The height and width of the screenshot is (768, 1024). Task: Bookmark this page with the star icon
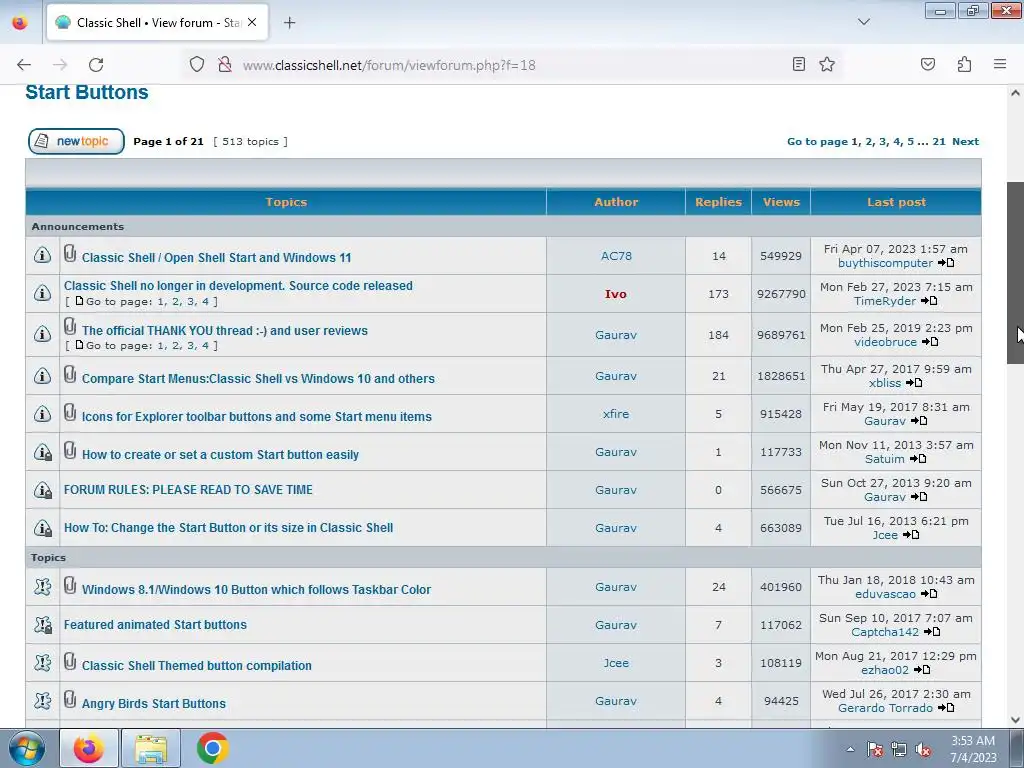(827, 64)
